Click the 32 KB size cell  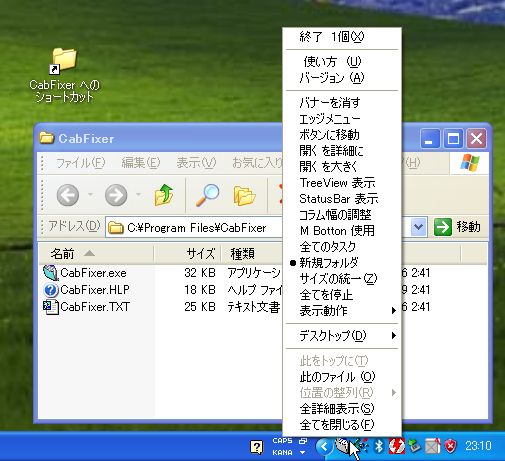click(x=200, y=273)
